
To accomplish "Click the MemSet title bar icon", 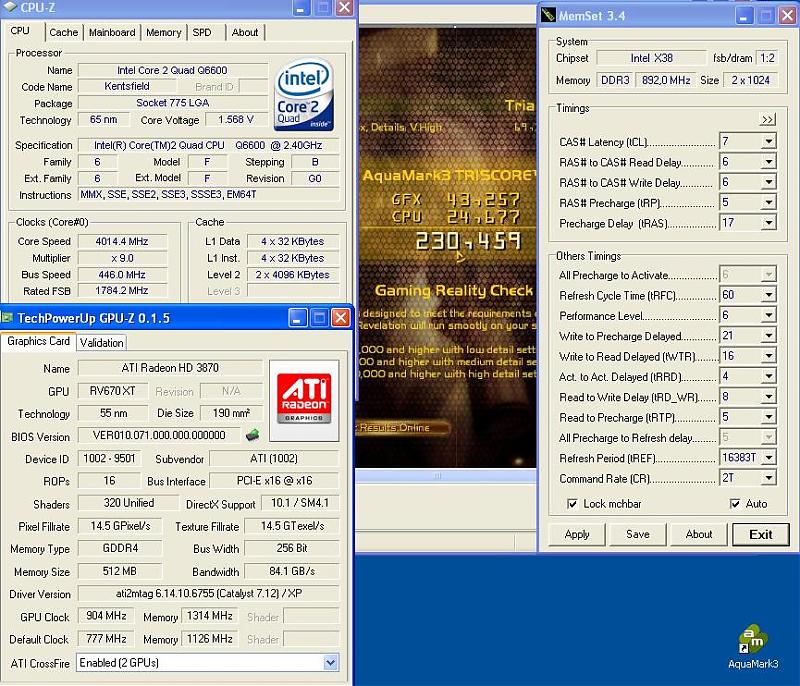I will click(x=549, y=15).
